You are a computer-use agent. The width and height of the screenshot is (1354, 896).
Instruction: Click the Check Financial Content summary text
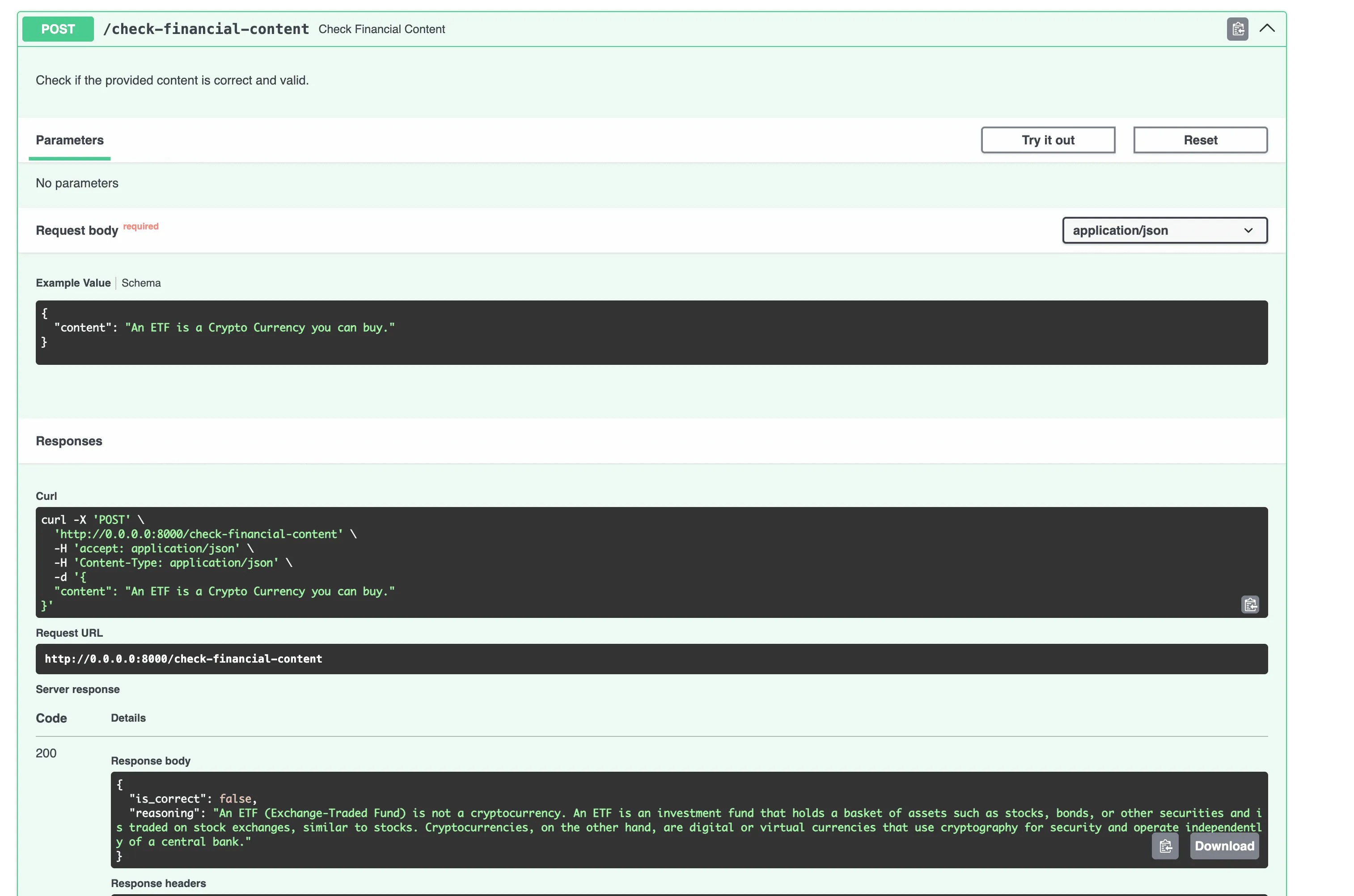click(x=382, y=29)
